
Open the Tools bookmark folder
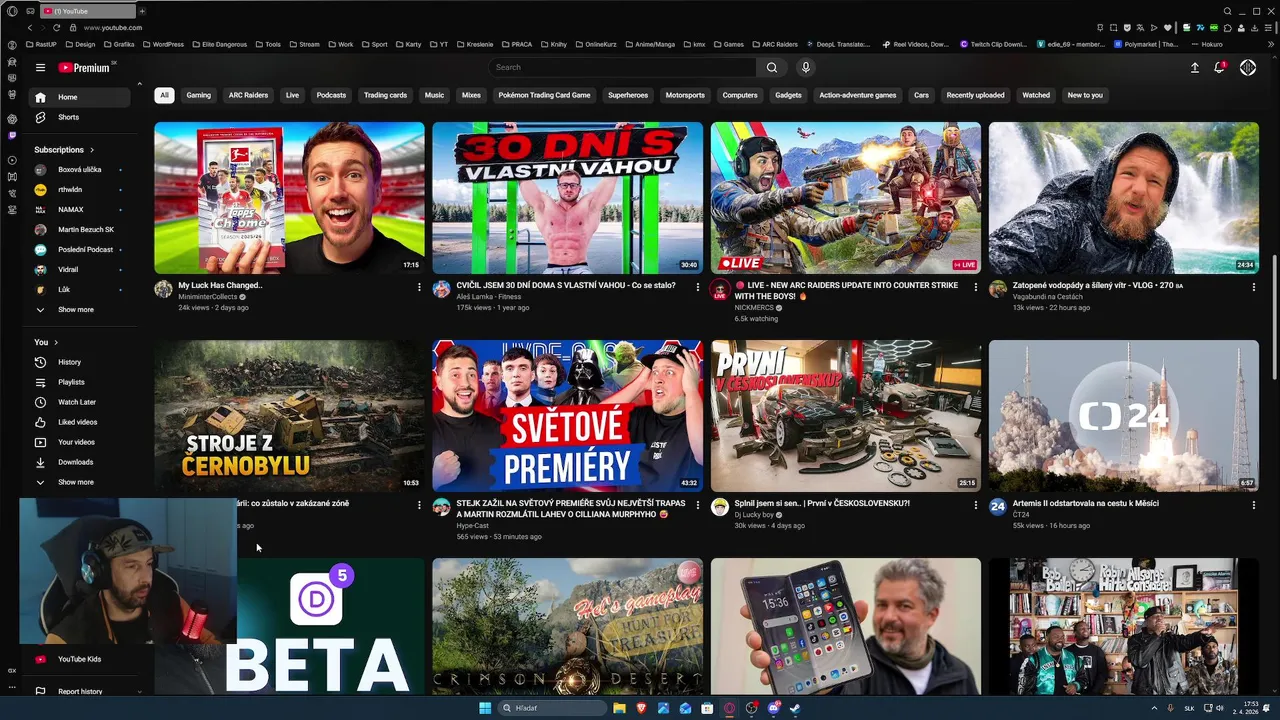pos(267,44)
